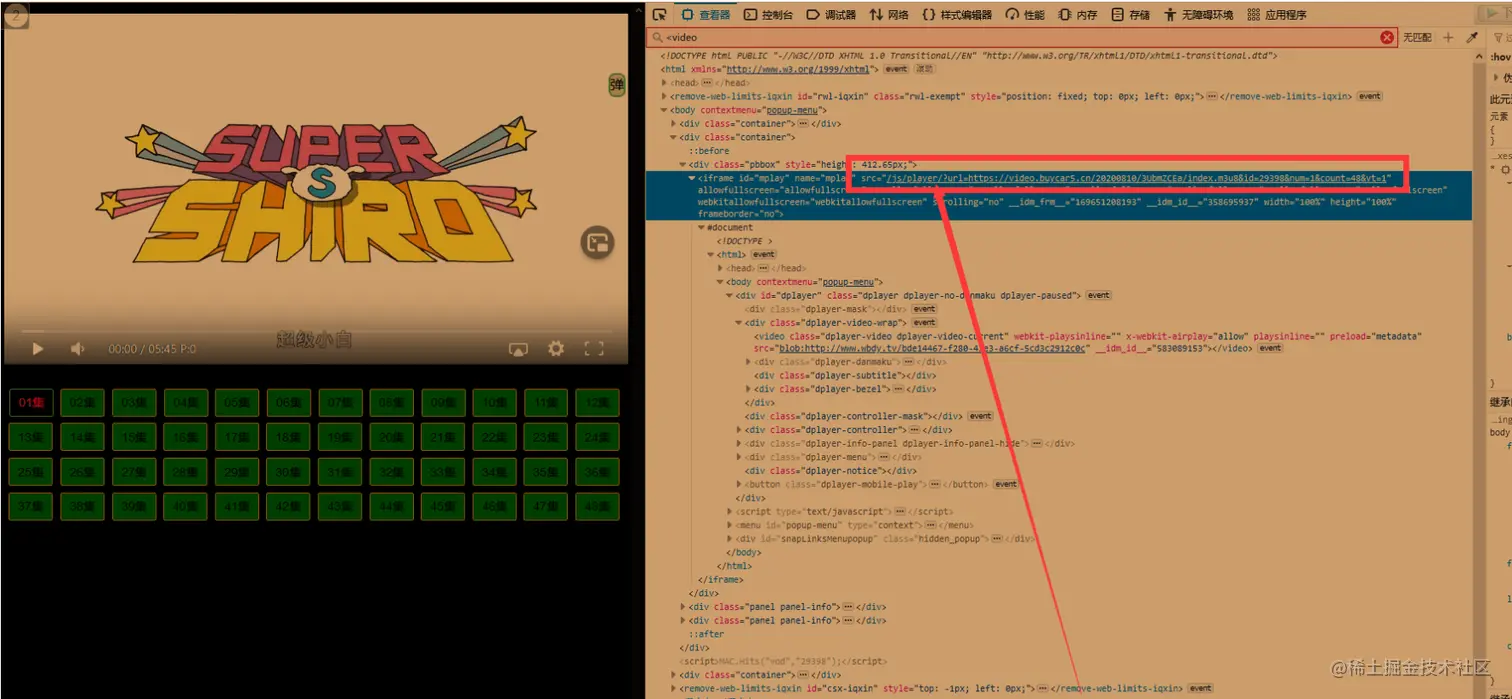Expand the menu id popup-menu node
Viewport: 1512px width, 699px height.
coord(729,525)
